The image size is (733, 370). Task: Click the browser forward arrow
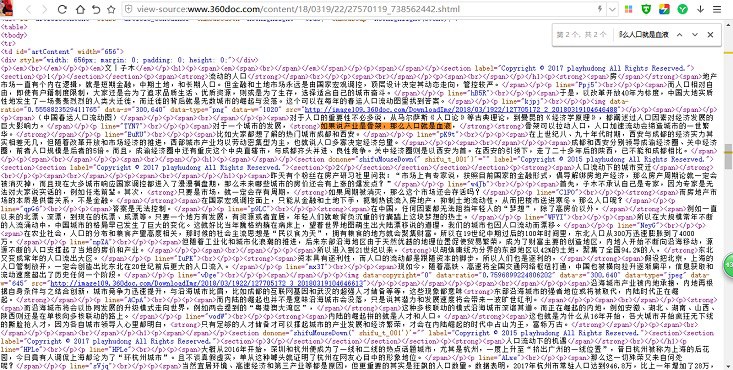tap(44, 9)
